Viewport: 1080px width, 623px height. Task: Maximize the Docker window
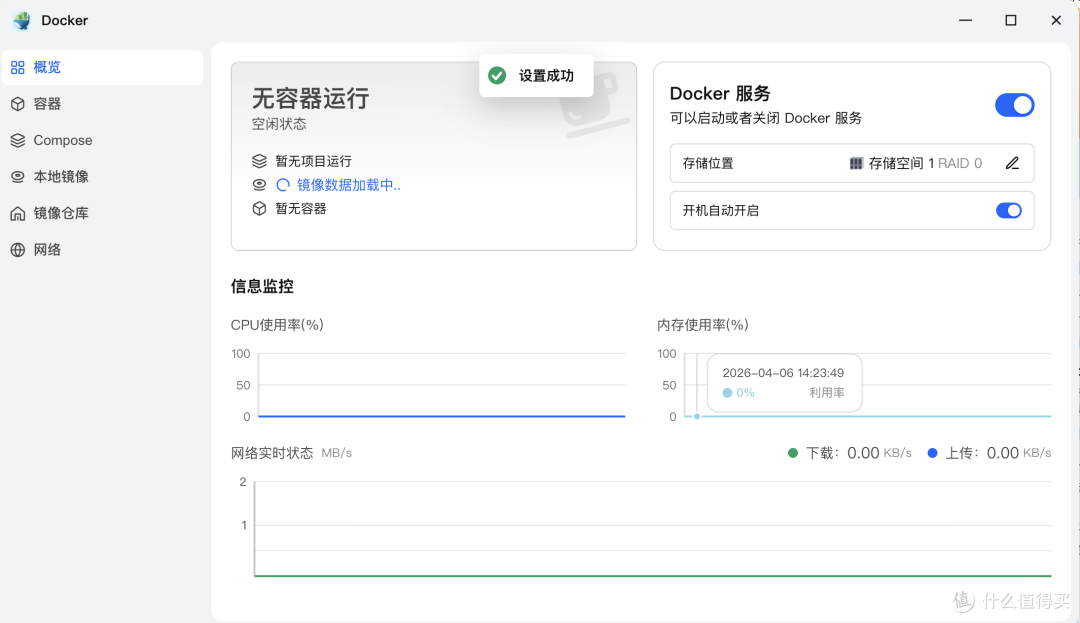tap(1010, 21)
